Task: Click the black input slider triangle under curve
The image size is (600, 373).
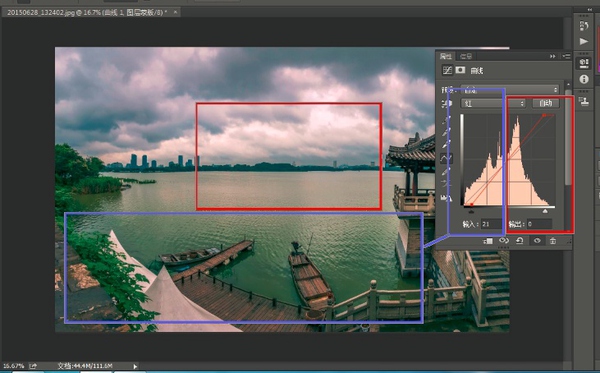Action: 471,211
